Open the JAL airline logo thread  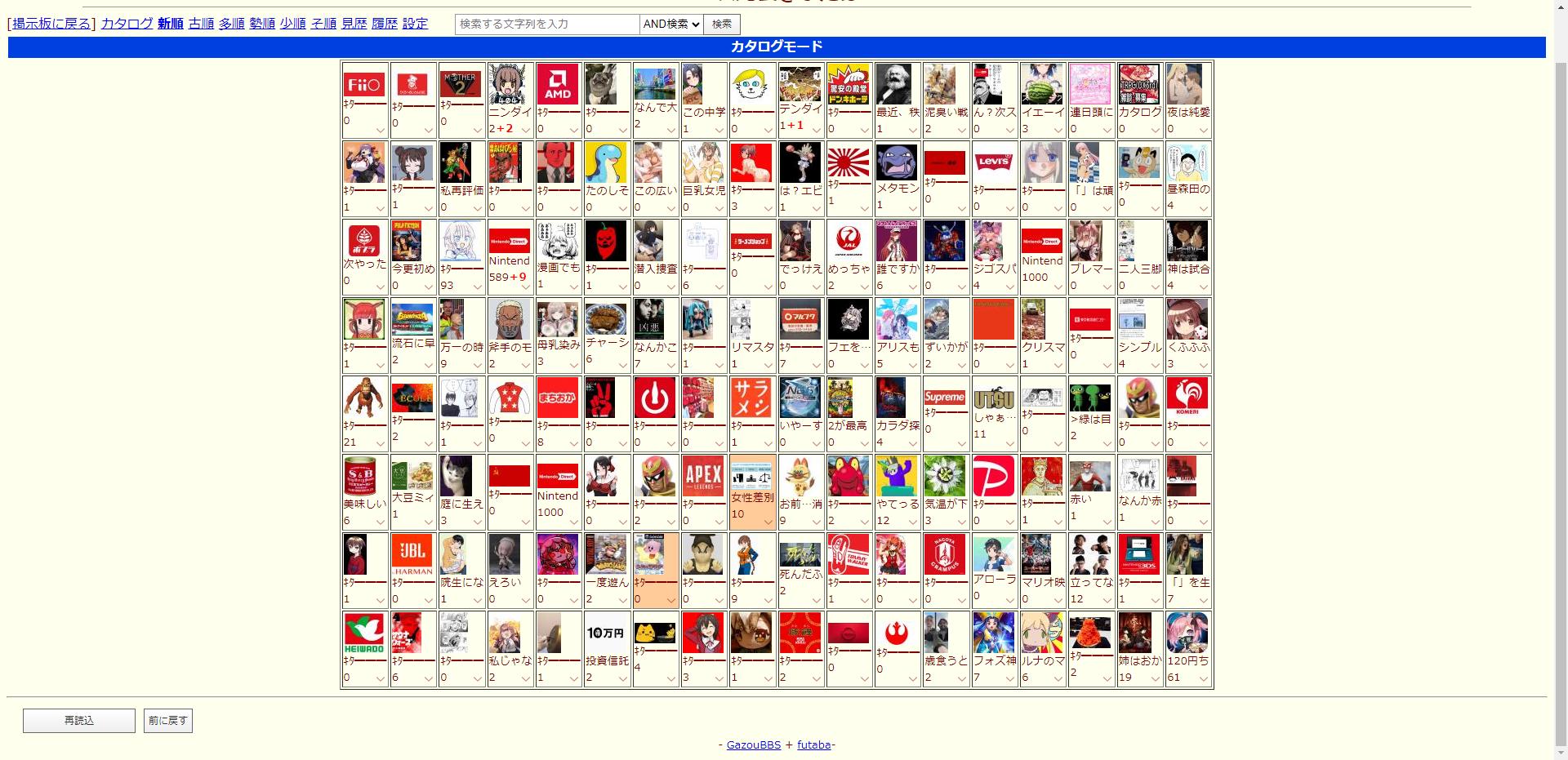(849, 240)
